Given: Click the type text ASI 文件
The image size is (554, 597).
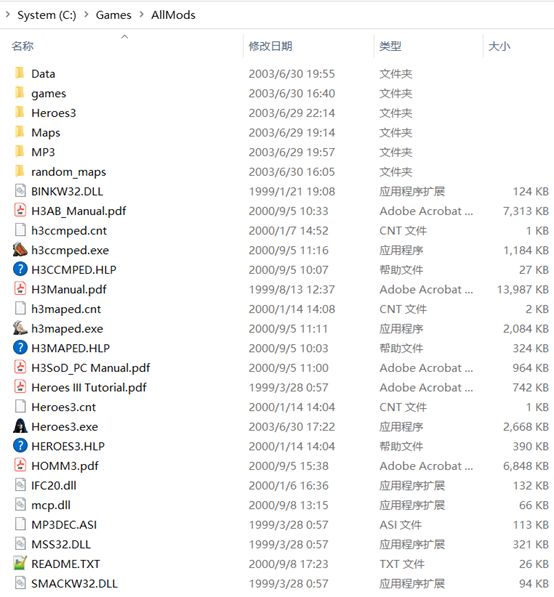Looking at the screenshot, I should (x=401, y=525).
